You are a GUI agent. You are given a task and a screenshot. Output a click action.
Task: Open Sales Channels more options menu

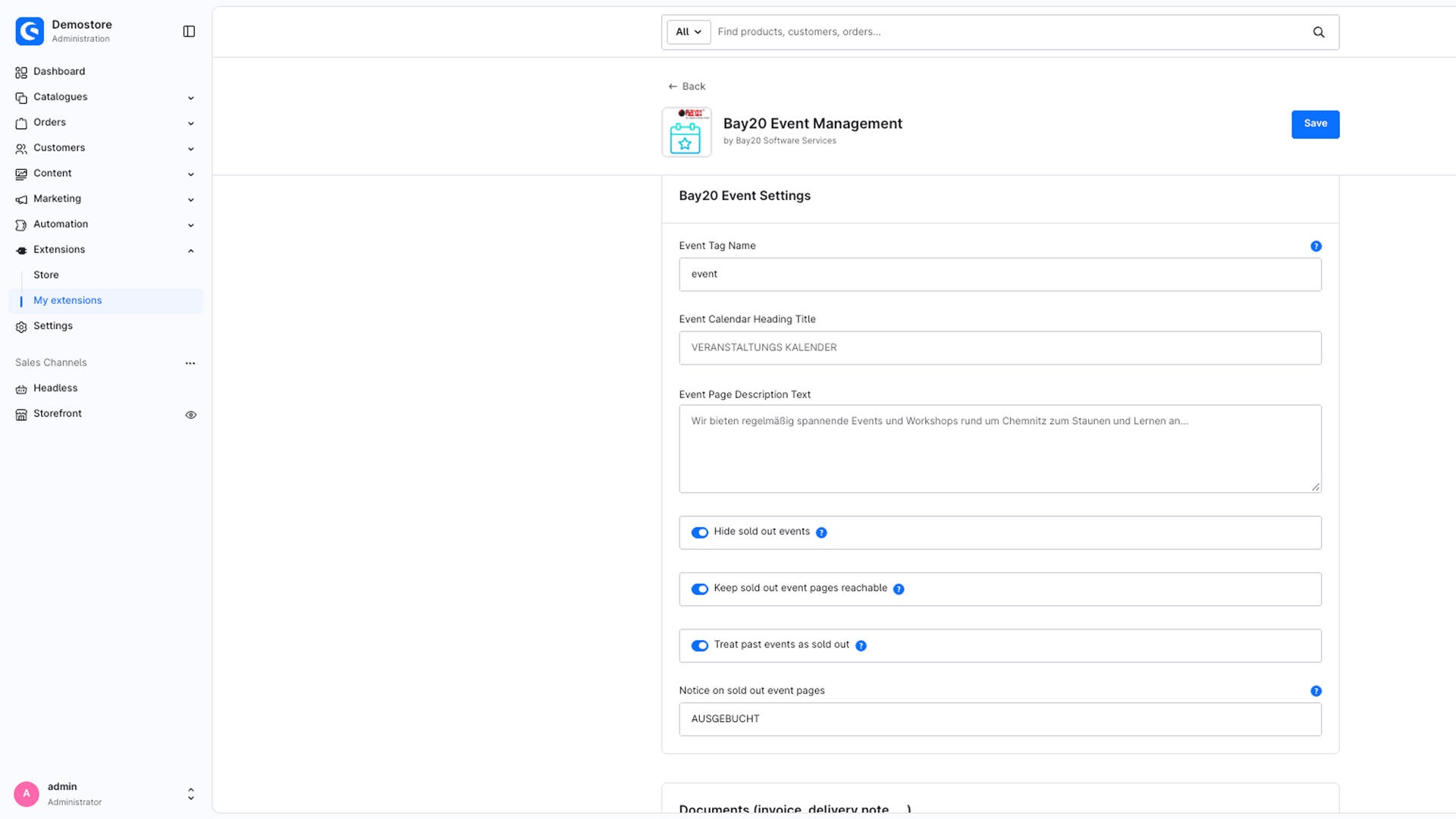click(x=190, y=363)
